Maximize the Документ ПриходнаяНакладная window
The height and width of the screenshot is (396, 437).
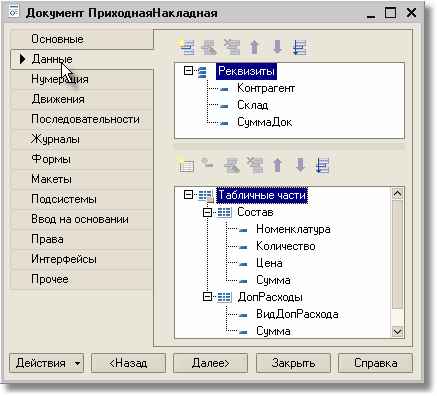(x=390, y=13)
